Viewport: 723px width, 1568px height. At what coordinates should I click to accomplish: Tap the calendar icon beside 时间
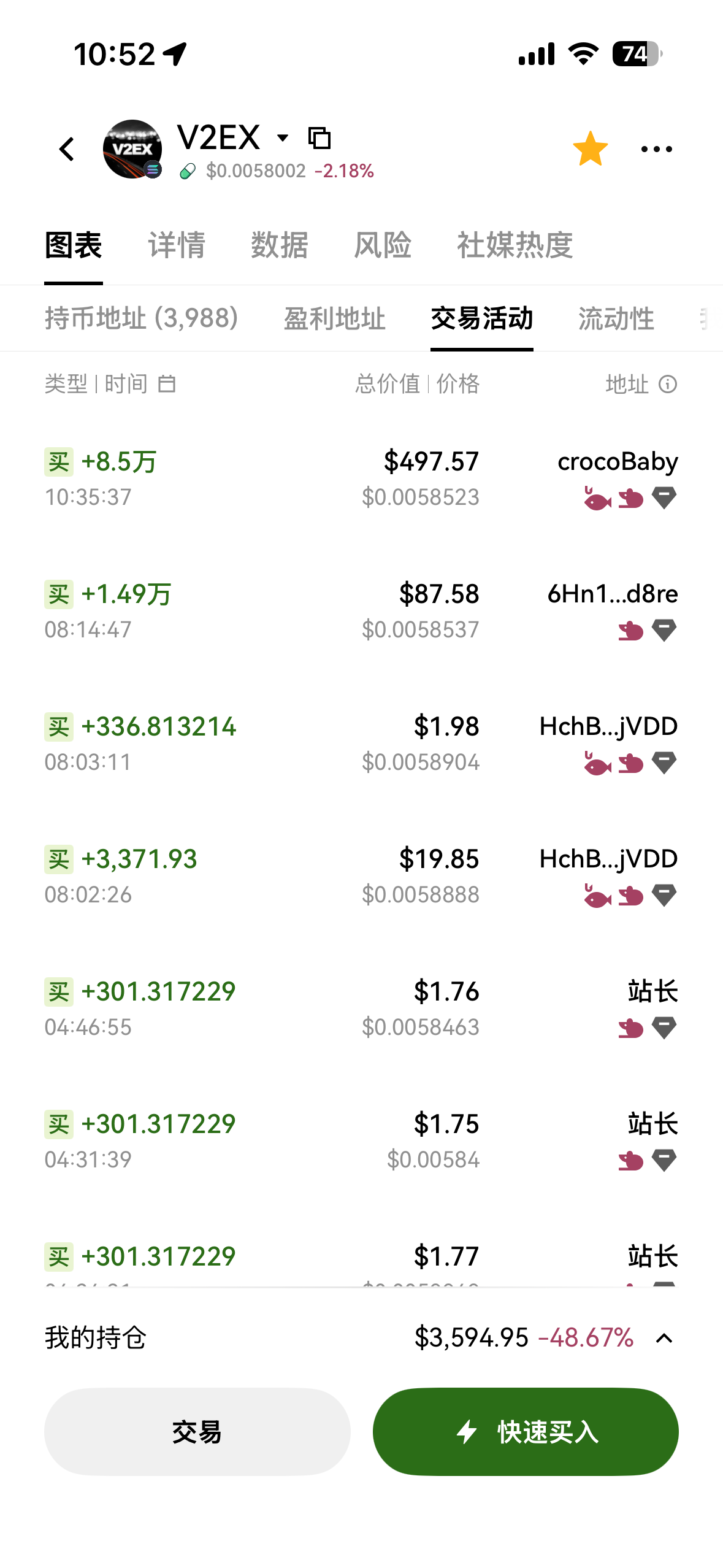[x=167, y=385]
